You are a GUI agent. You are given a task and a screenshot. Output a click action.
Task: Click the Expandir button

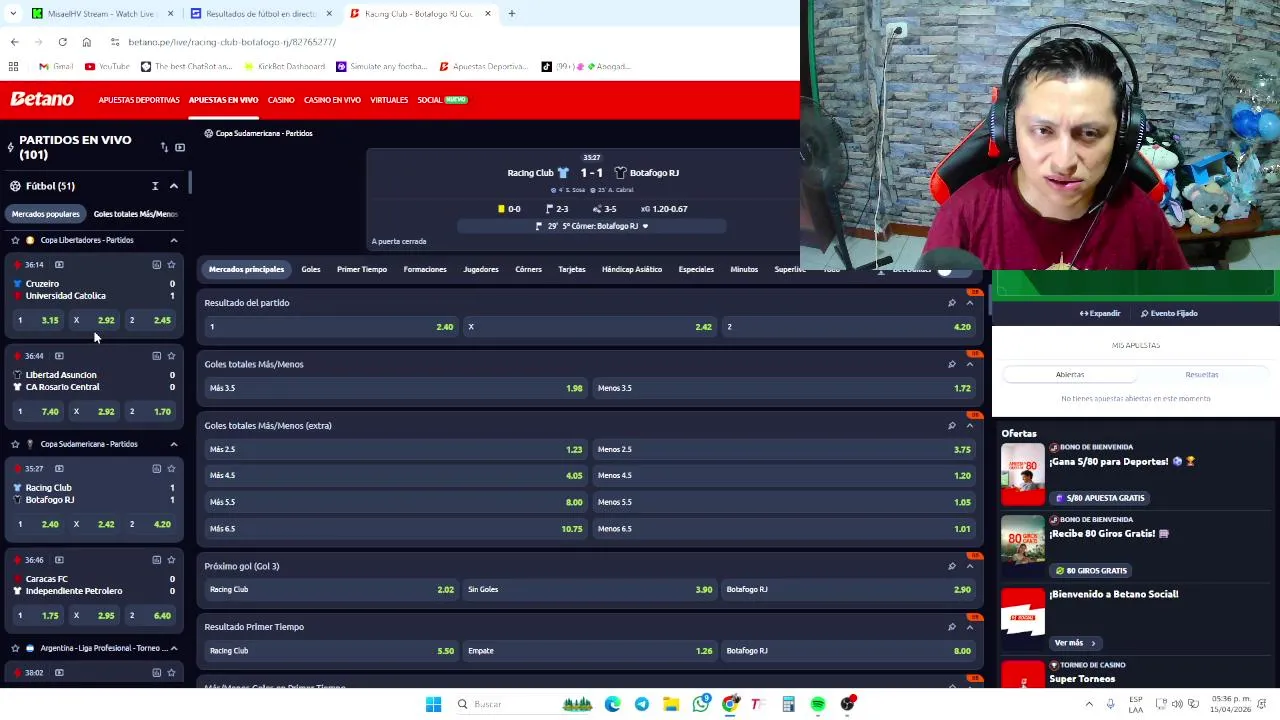1100,313
